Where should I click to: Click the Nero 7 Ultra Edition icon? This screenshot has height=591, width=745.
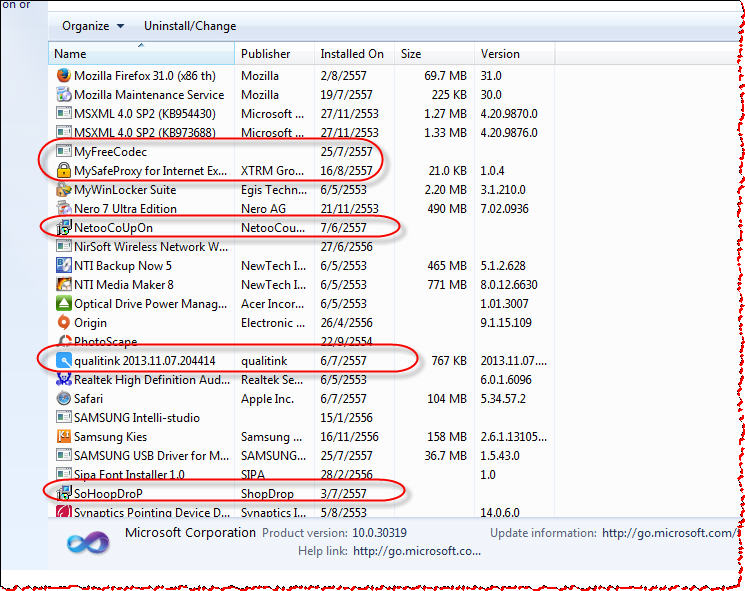pyautogui.click(x=64, y=209)
